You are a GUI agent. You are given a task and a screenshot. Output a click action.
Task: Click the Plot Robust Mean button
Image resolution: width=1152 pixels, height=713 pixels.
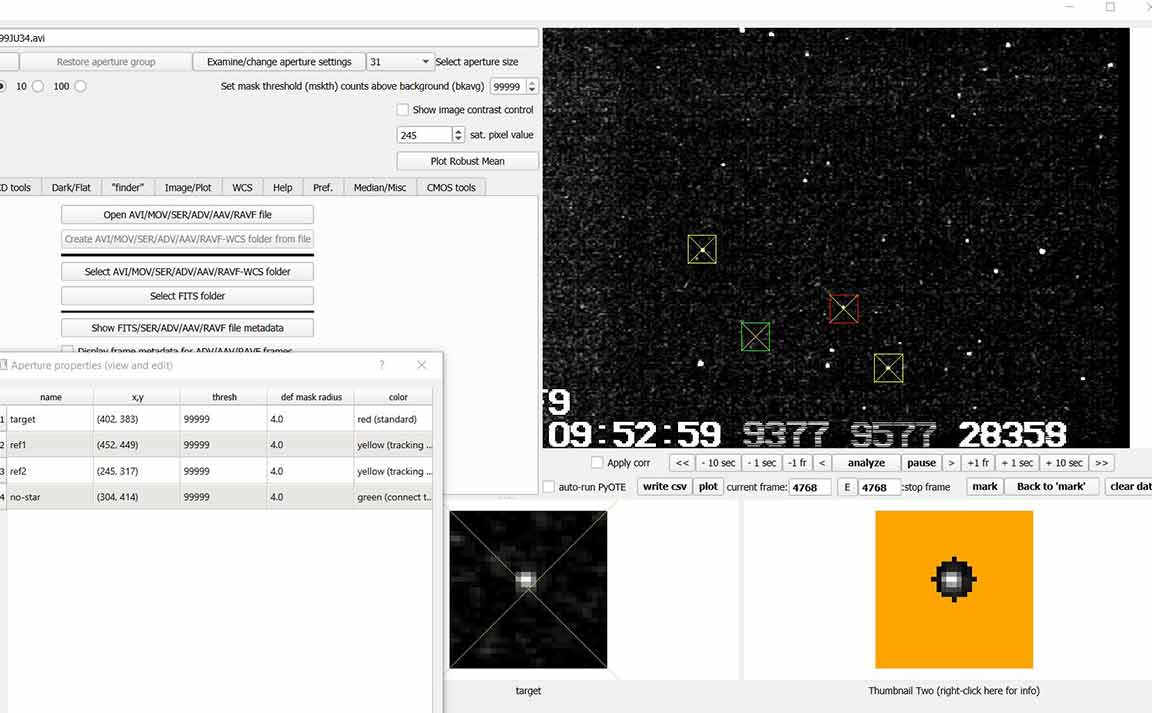467,161
